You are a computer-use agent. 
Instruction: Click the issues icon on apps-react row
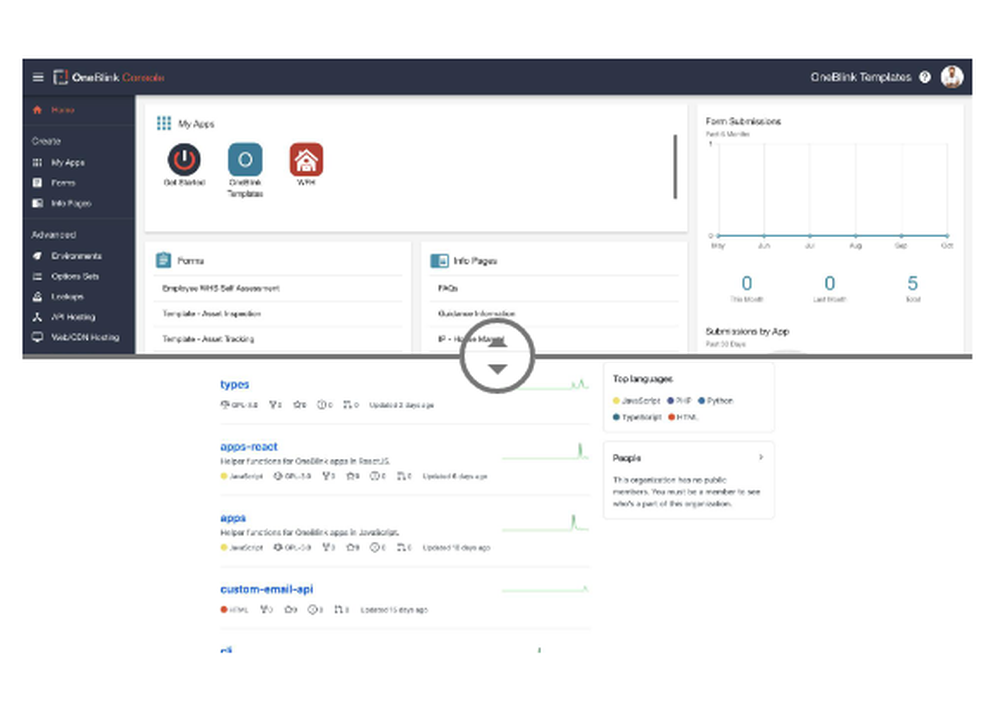point(374,476)
